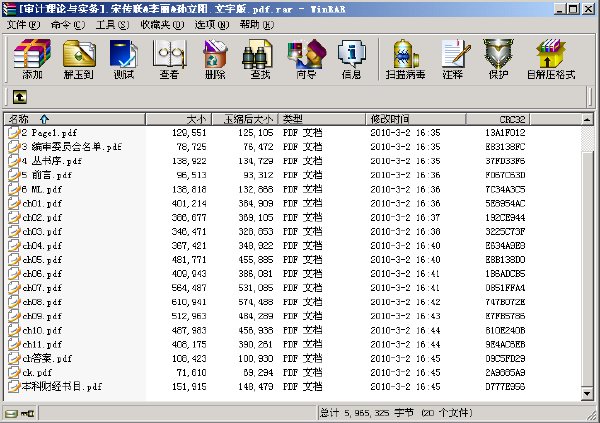600x423 pixels.
Task: Sort by 类型 column header
Action: pos(322,119)
